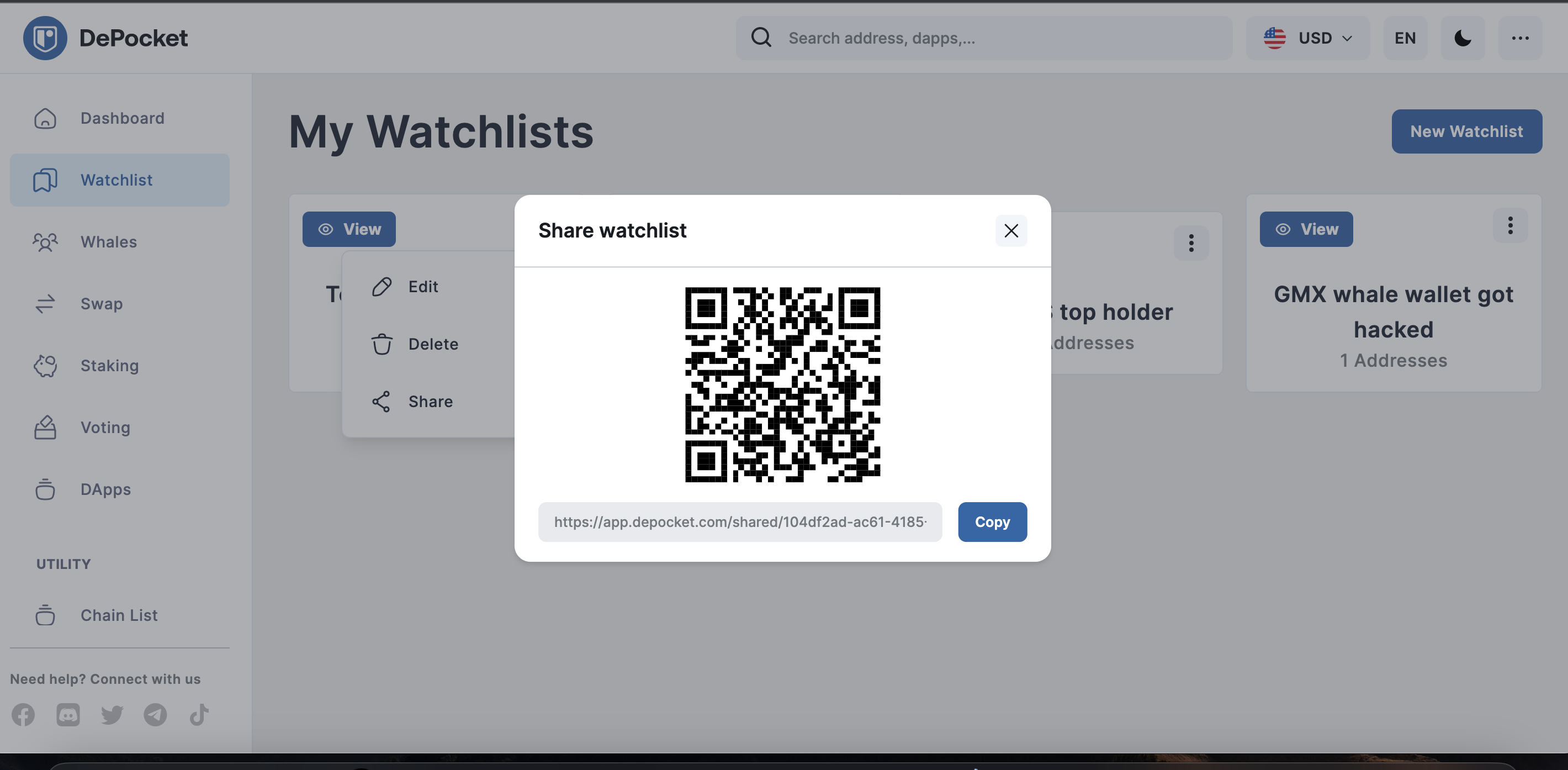Click View on the first watchlist card
Screen dimensions: 1568x770
tap(349, 229)
